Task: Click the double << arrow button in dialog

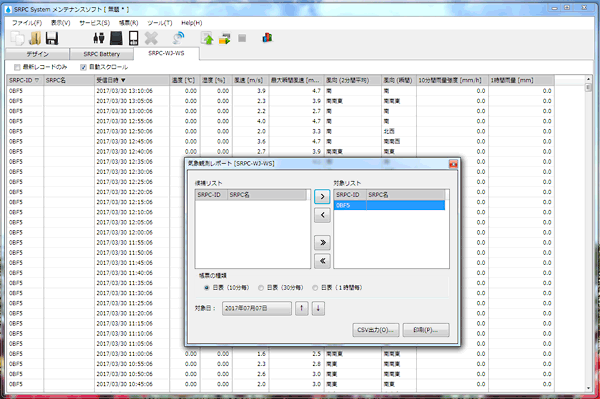Action: (x=322, y=261)
